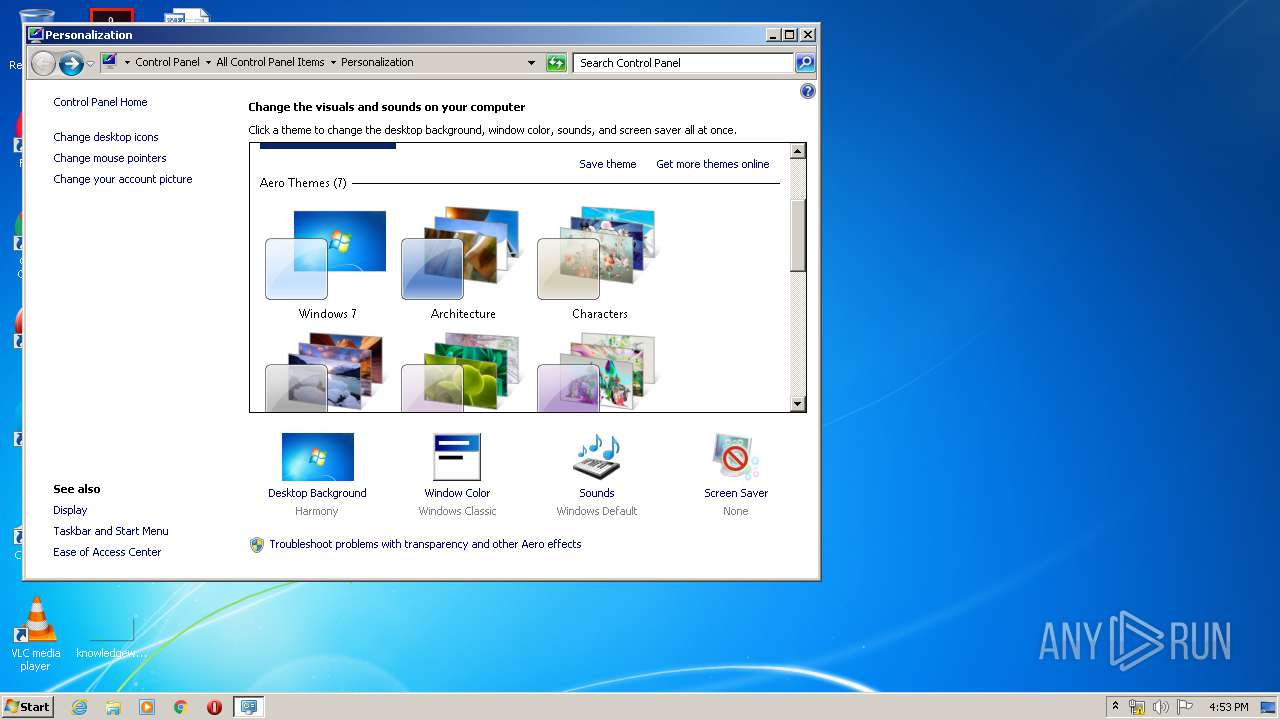Click the Personalization breadcrumb

377,62
